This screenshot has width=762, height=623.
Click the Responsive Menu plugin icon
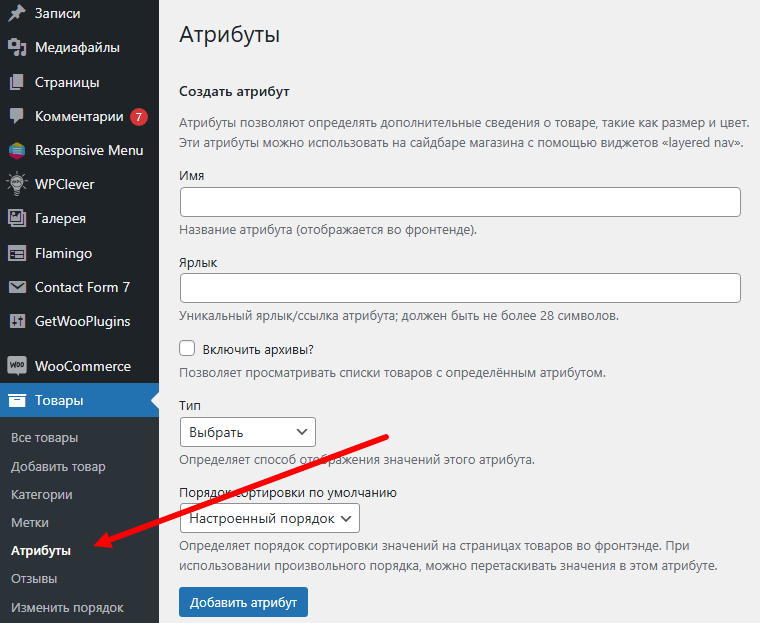pyautogui.click(x=17, y=150)
